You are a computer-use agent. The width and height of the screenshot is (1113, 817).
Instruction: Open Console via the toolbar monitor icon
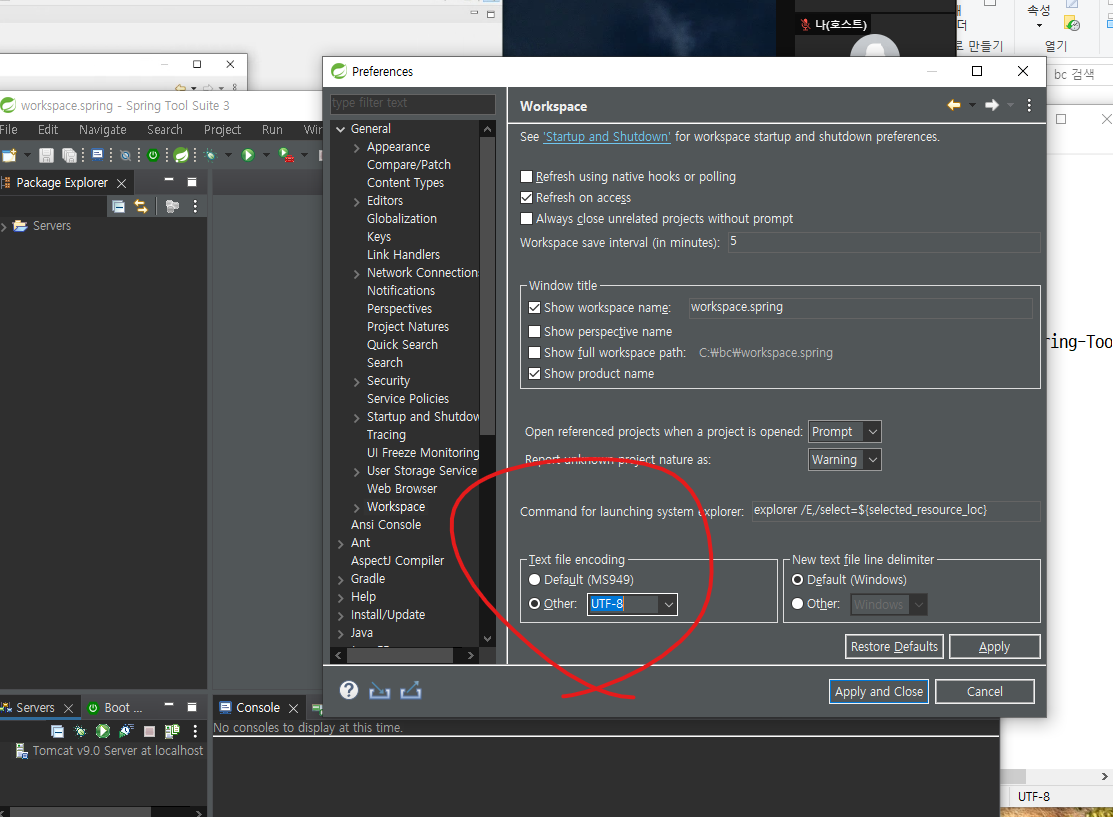(x=97, y=155)
